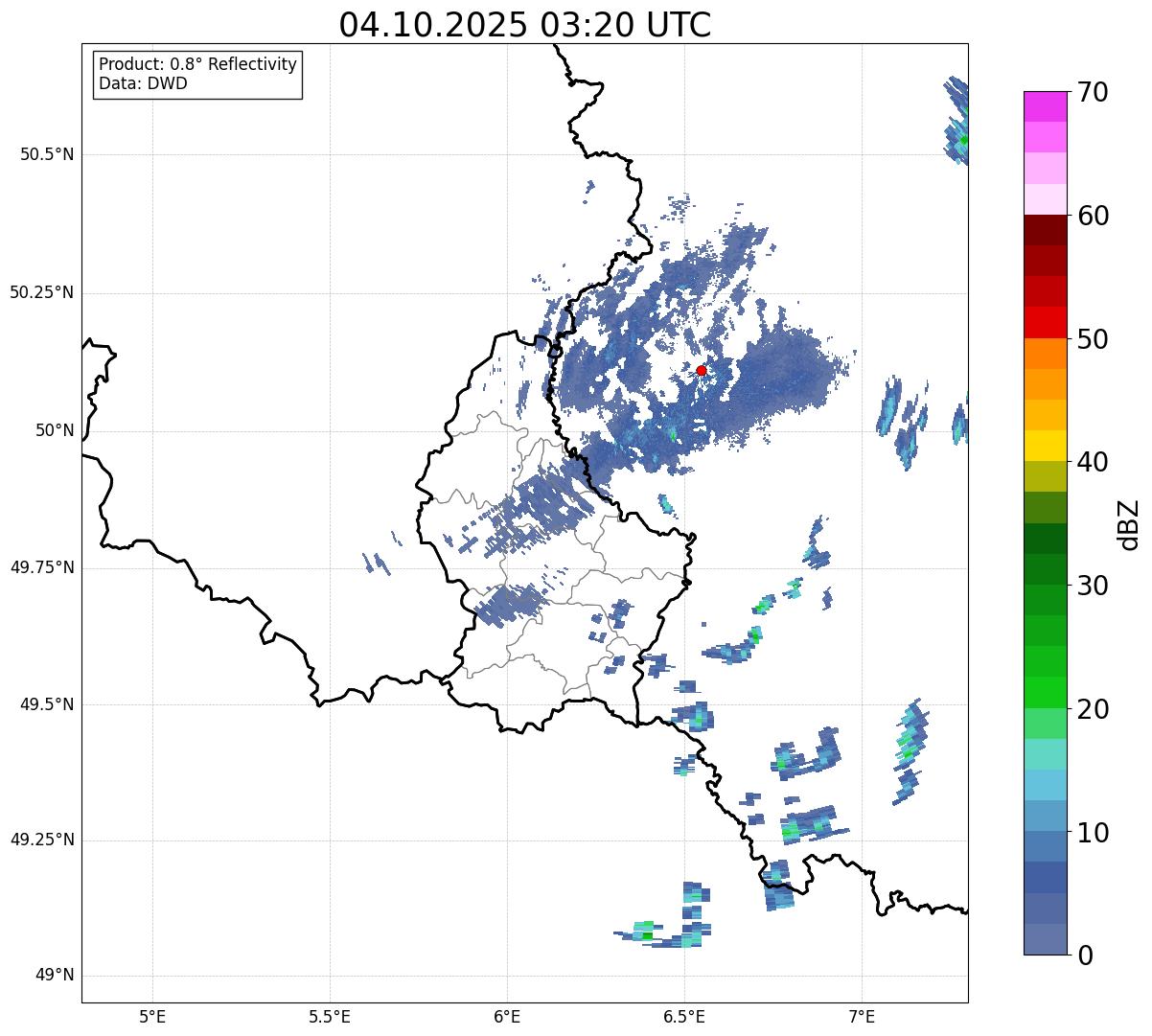Screen dimensions: 1152x1036
Task: Click the 50.5°N latitude label
Action: click(x=46, y=154)
